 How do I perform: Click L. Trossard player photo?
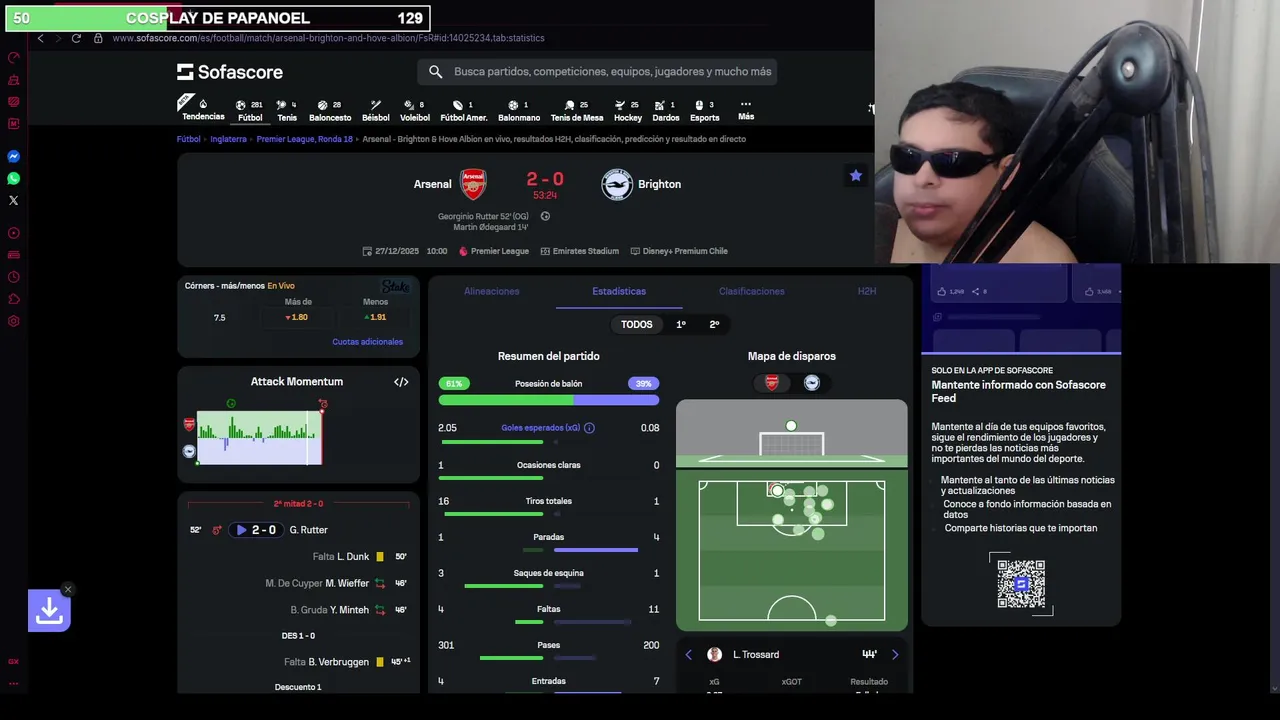pyautogui.click(x=714, y=655)
